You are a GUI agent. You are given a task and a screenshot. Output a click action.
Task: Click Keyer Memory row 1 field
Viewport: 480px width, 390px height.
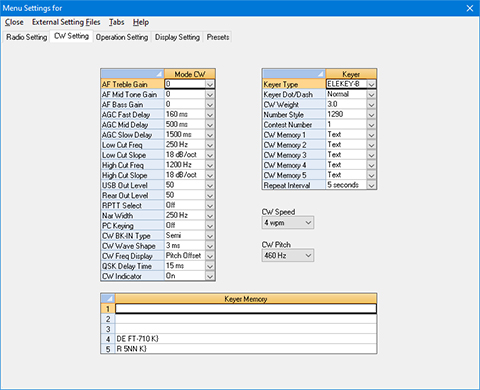[246, 309]
